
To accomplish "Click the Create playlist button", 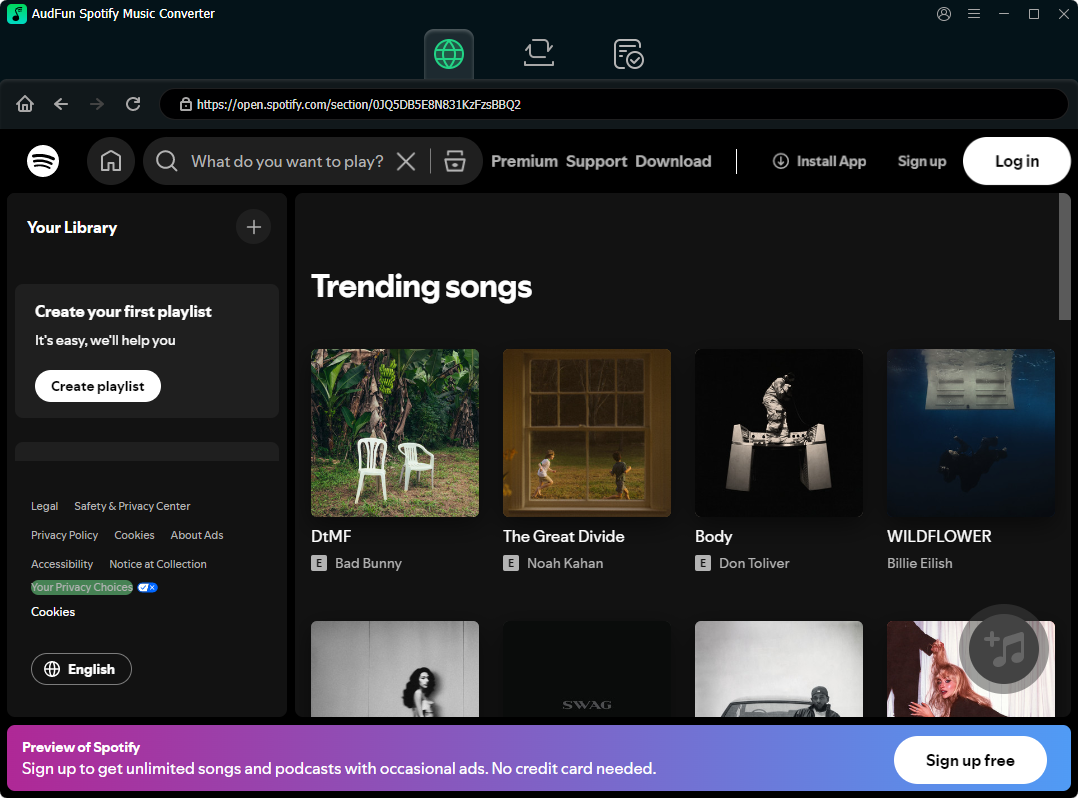I will [98, 386].
